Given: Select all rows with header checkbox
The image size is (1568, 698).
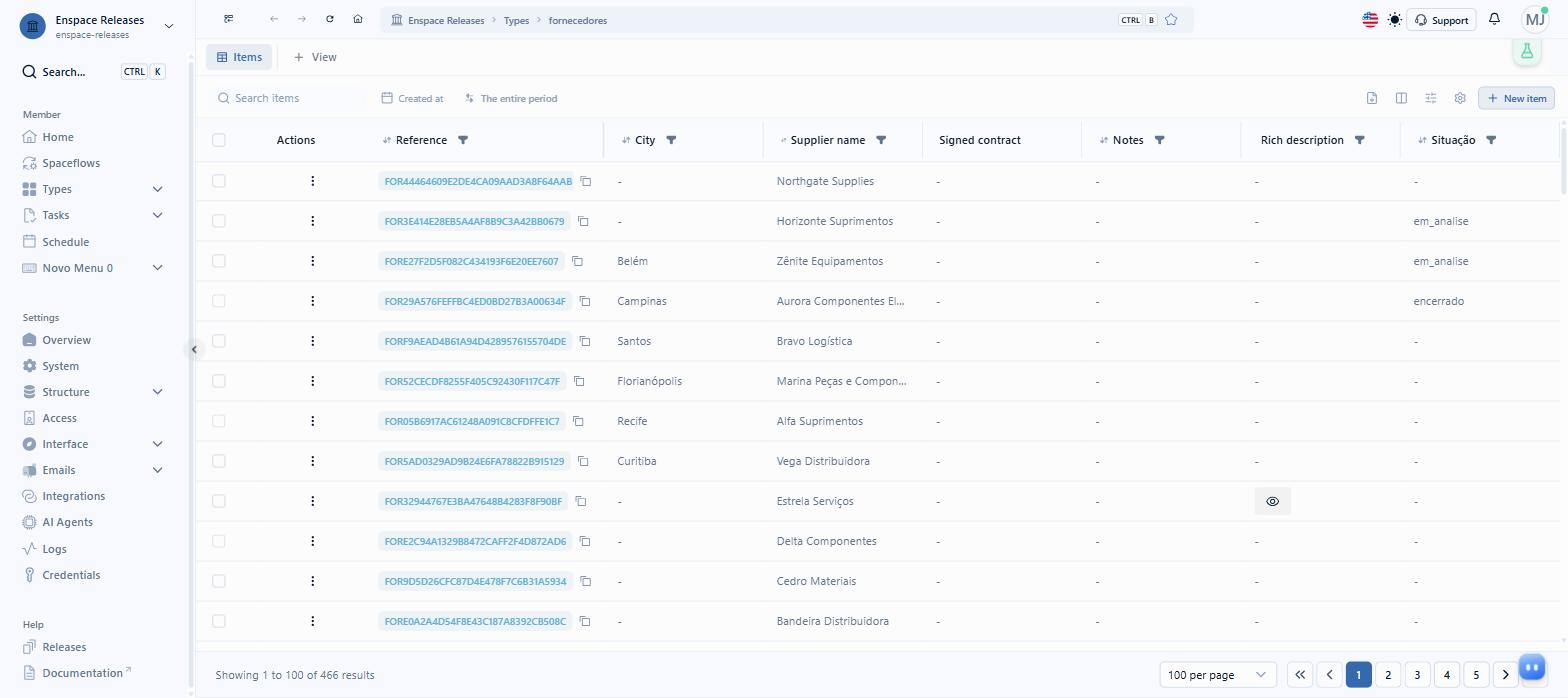Looking at the screenshot, I should pos(219,140).
